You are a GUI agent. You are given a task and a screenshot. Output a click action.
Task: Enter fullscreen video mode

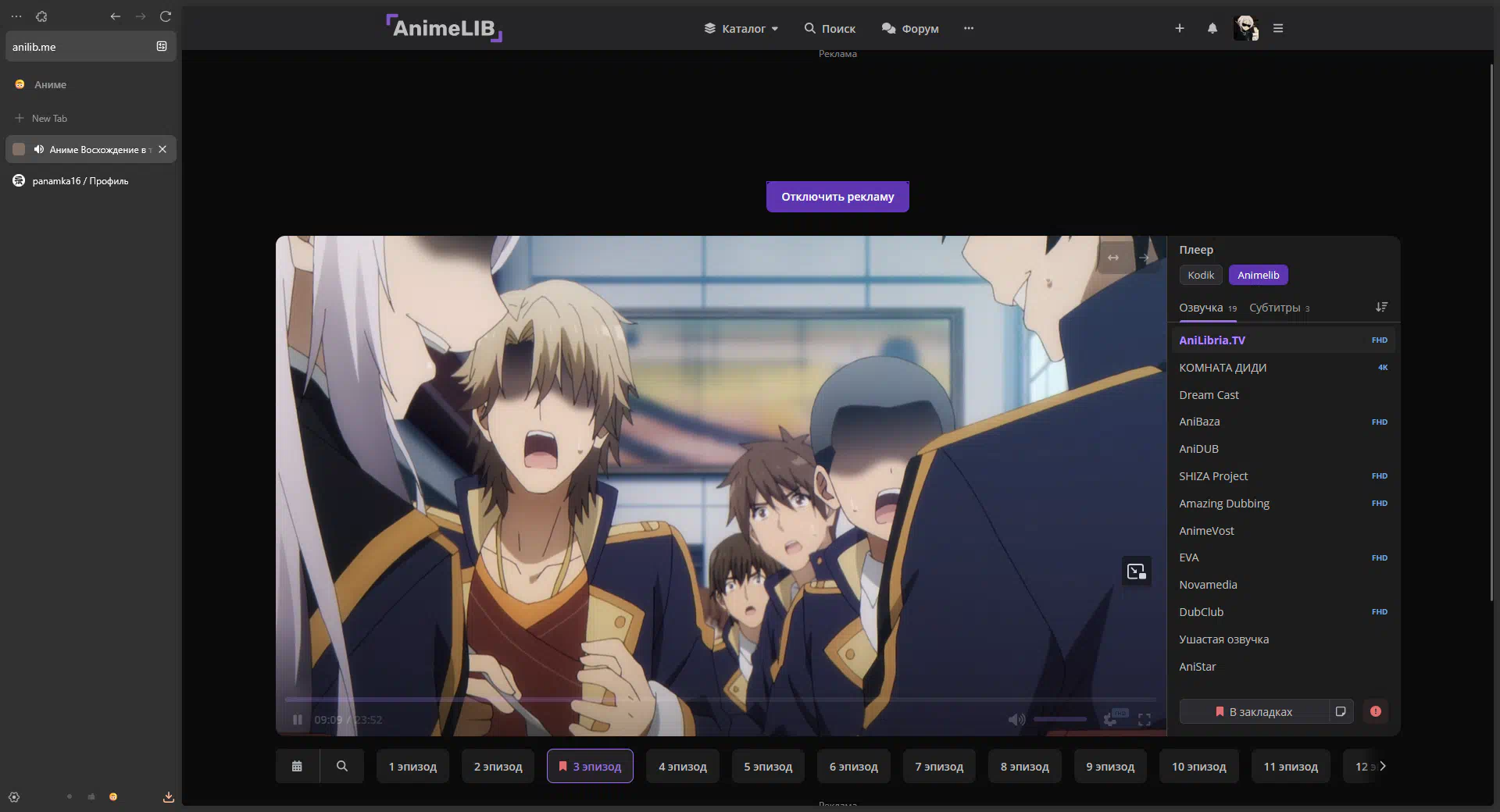[1145, 720]
